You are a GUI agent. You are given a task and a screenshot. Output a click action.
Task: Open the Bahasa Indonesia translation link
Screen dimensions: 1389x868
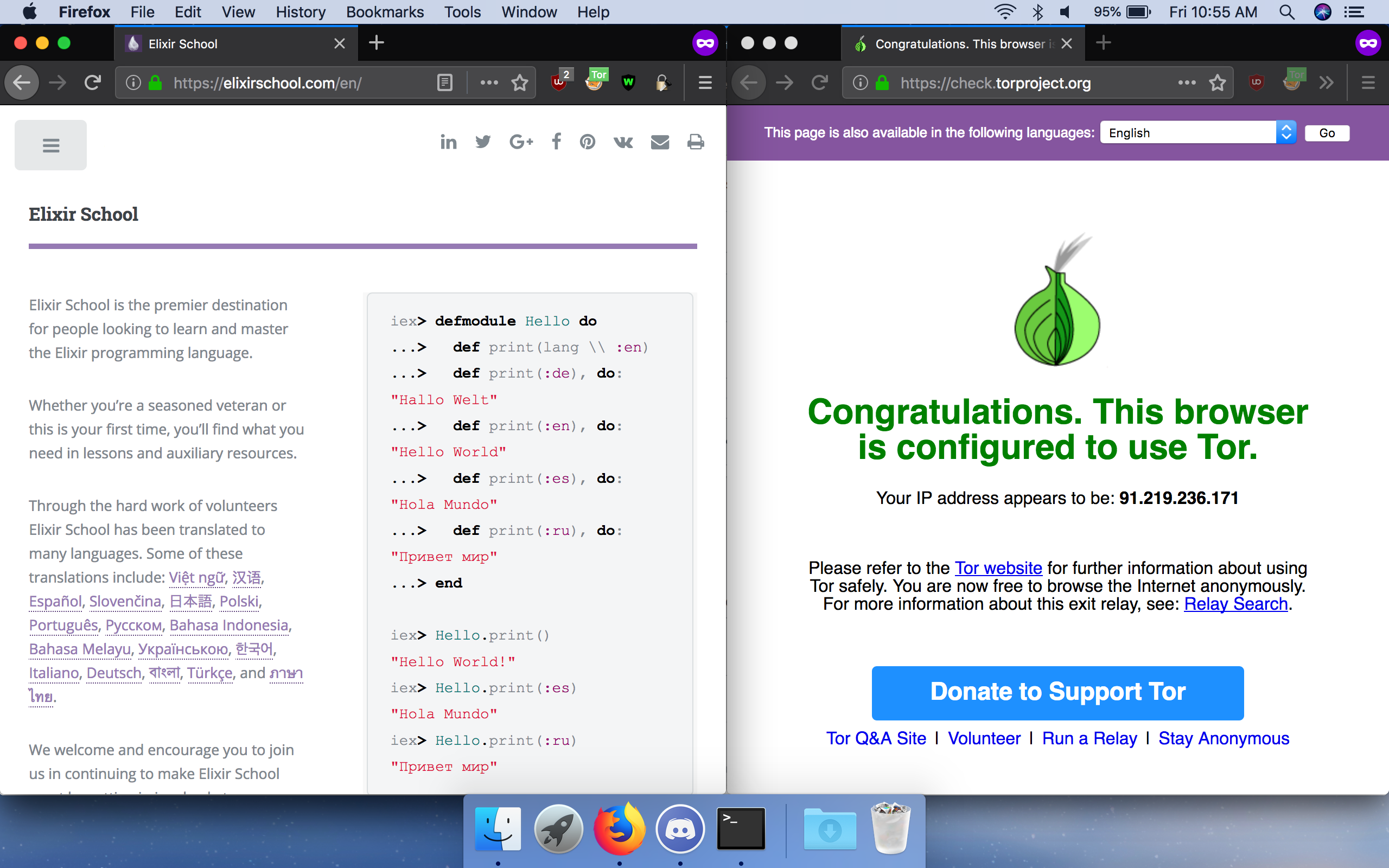pos(228,626)
